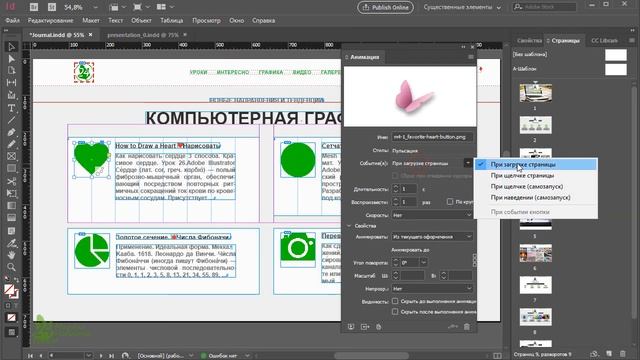640x360 pixels.
Task: Open the Animate from current appearance dropdown
Action: 432,236
